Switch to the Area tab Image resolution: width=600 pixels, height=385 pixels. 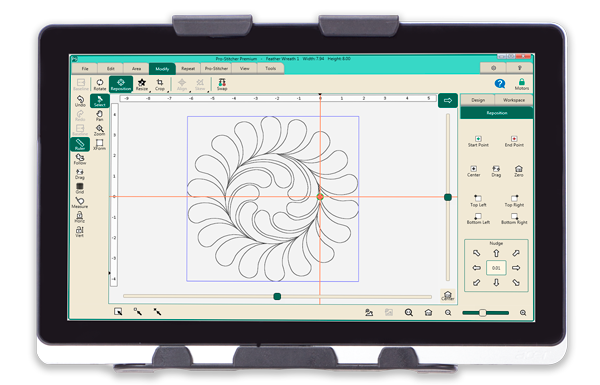point(137,69)
